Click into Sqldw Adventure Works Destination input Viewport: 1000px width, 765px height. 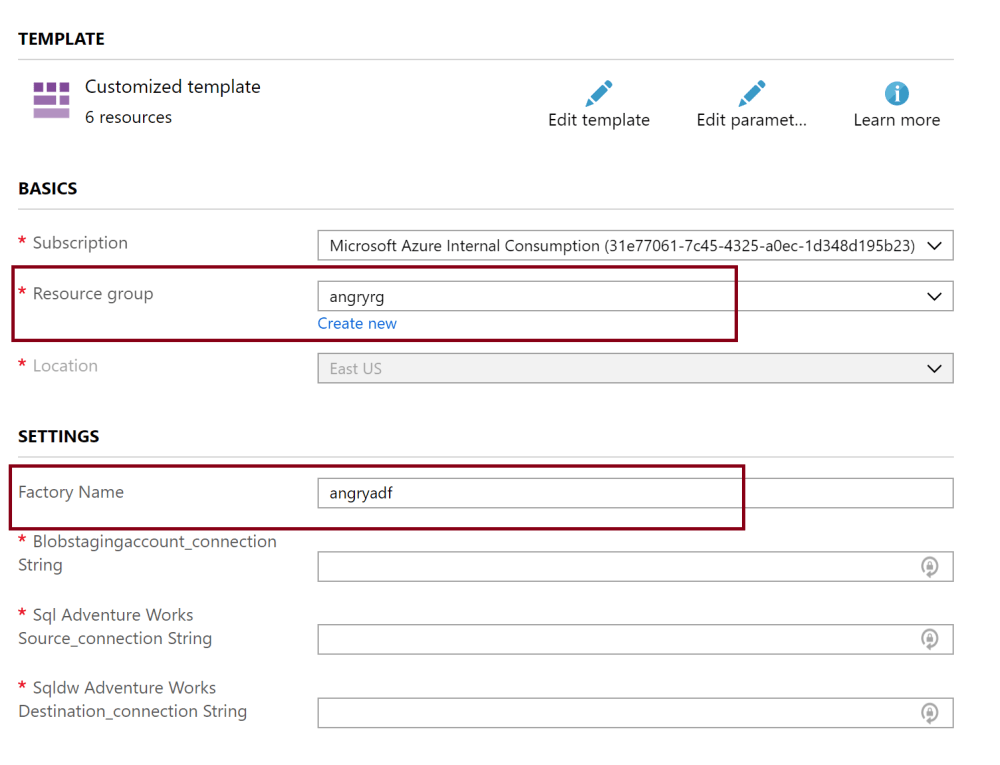pos(614,712)
